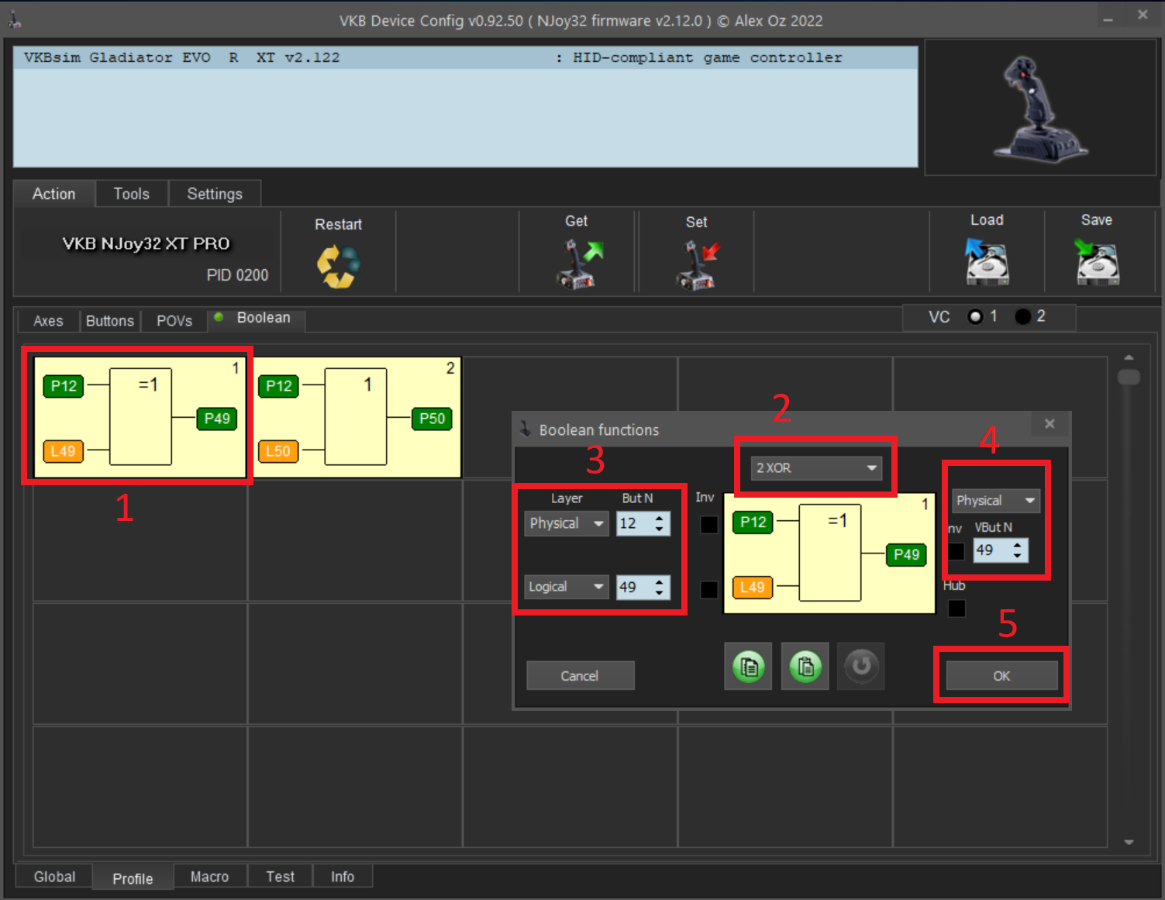
Task: Select the Profile bottom tab
Action: coord(133,878)
